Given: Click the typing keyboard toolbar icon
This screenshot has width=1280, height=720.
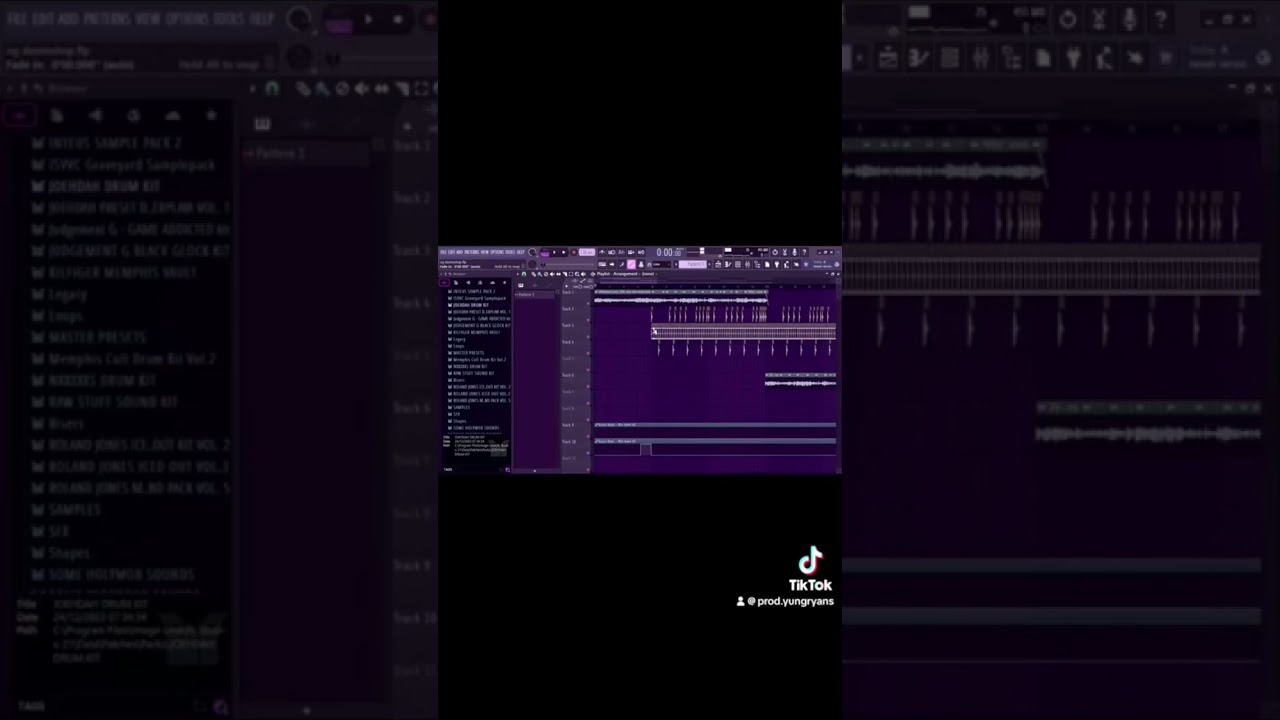Looking at the screenshot, I should (602, 264).
